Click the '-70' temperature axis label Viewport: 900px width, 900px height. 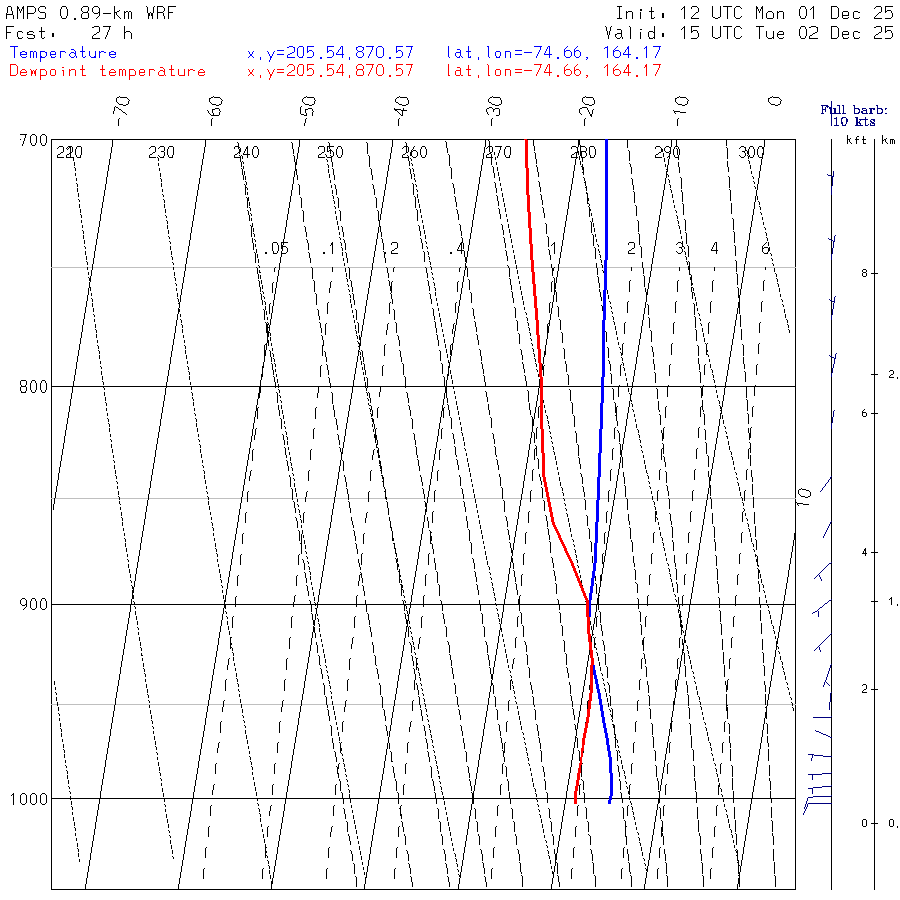click(x=122, y=111)
